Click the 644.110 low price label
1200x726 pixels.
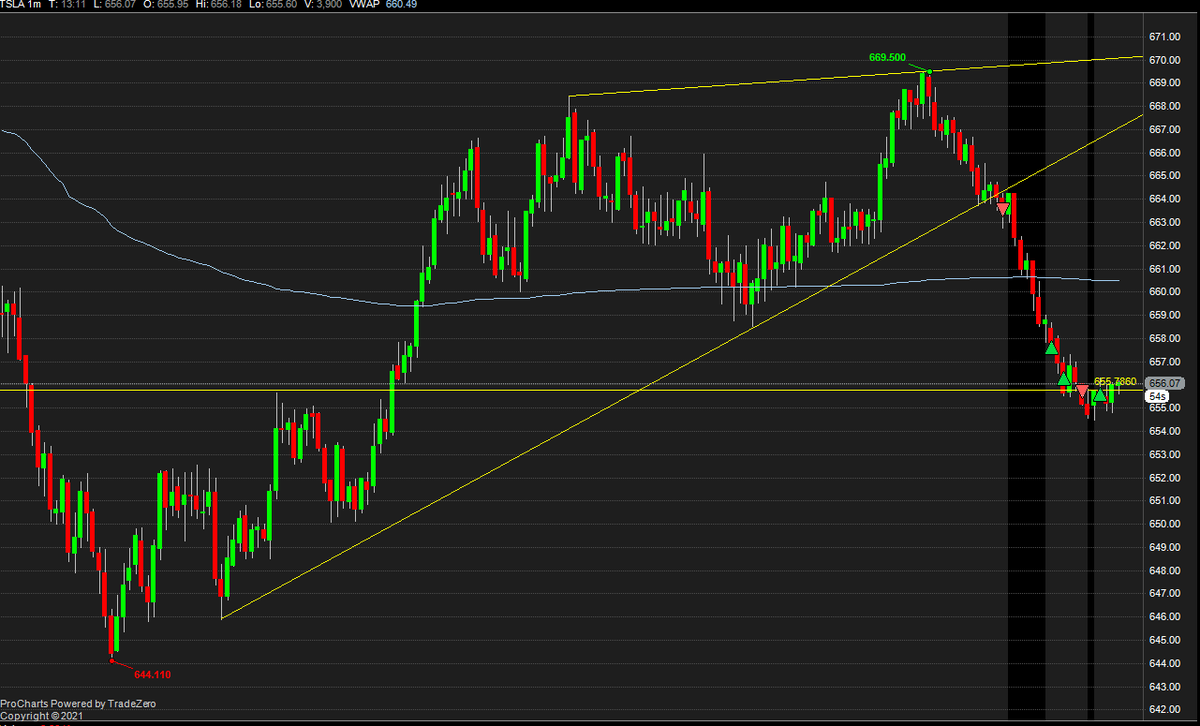(152, 675)
